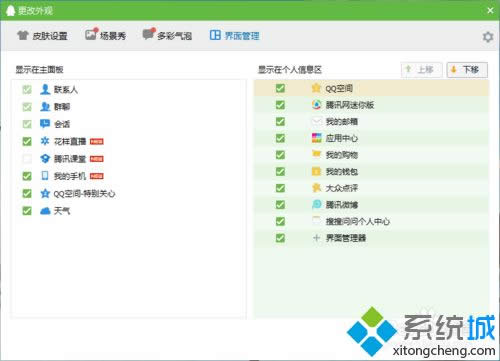Viewport: 500px width, 361px height.
Task: Click the 花样直播 flower icon
Action: pyautogui.click(x=45, y=141)
